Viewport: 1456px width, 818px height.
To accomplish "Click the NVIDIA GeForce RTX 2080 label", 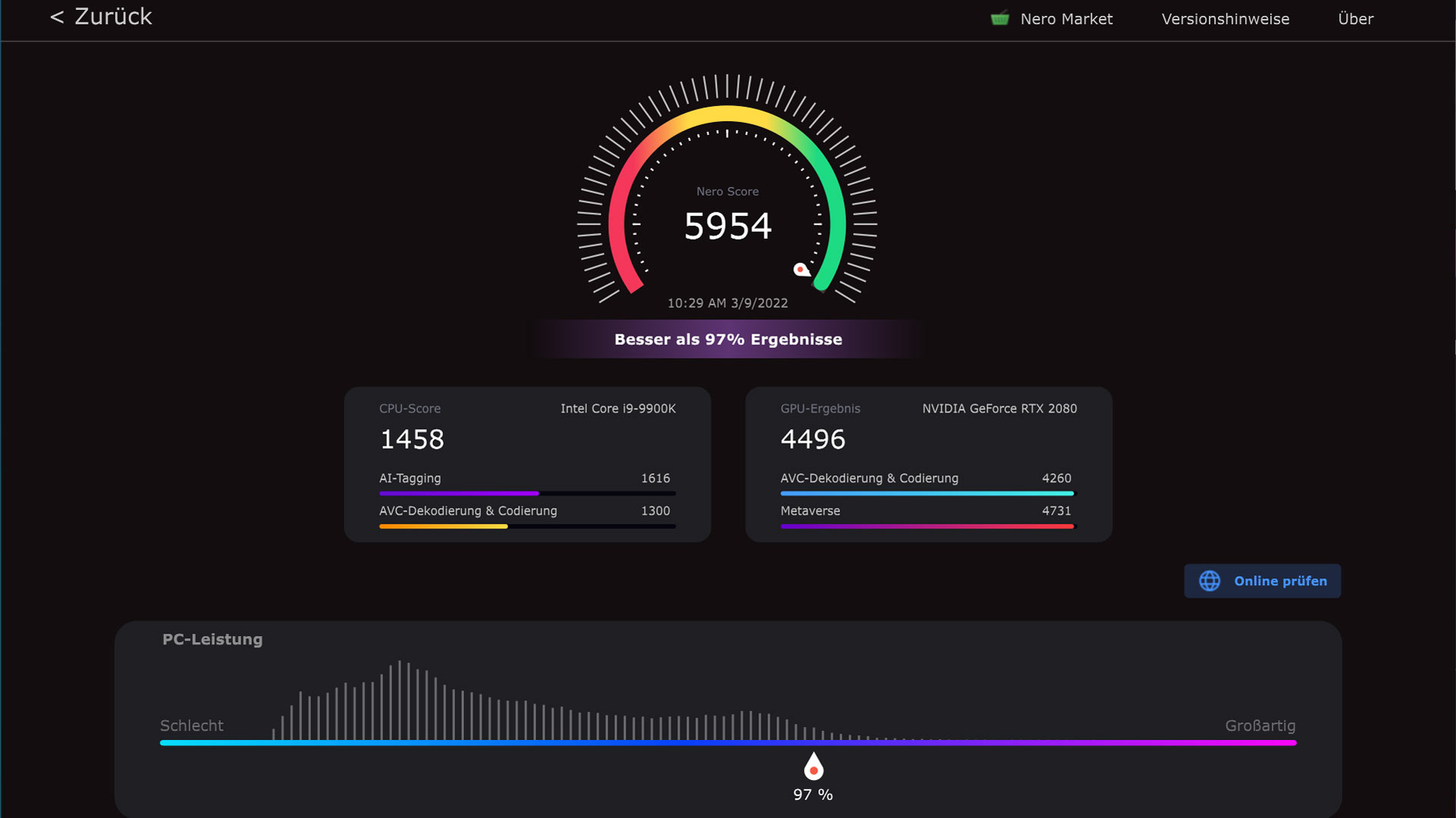I will point(999,409).
